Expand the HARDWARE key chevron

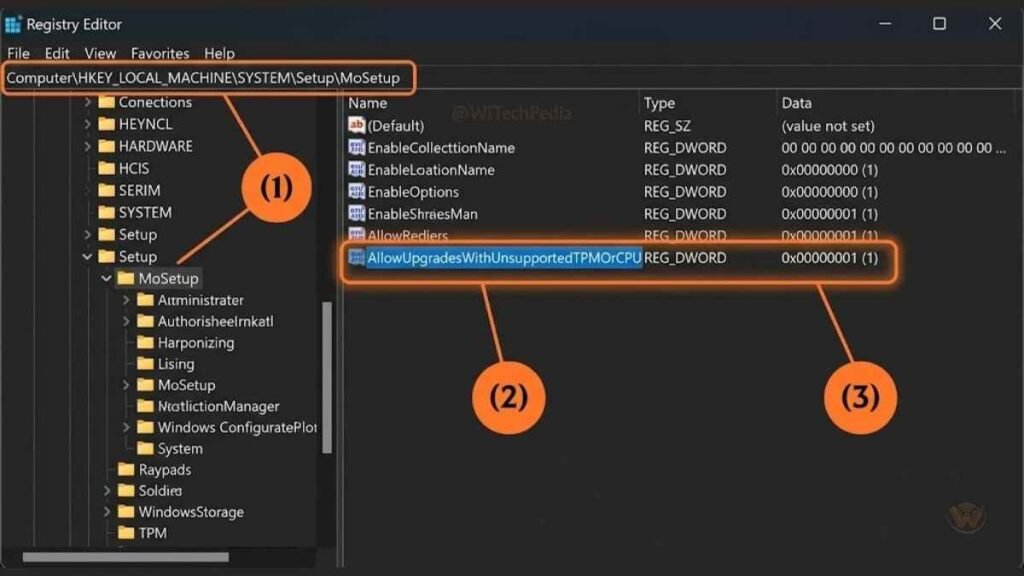tap(88, 146)
